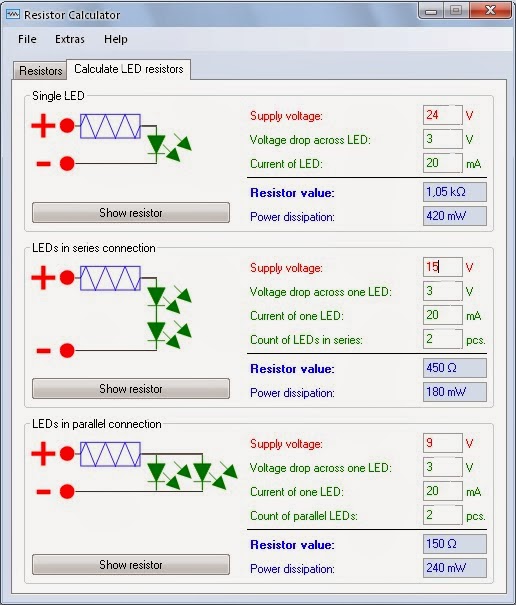The image size is (516, 605).
Task: Click the 180 mW power dissipation result
Action: (x=455, y=392)
